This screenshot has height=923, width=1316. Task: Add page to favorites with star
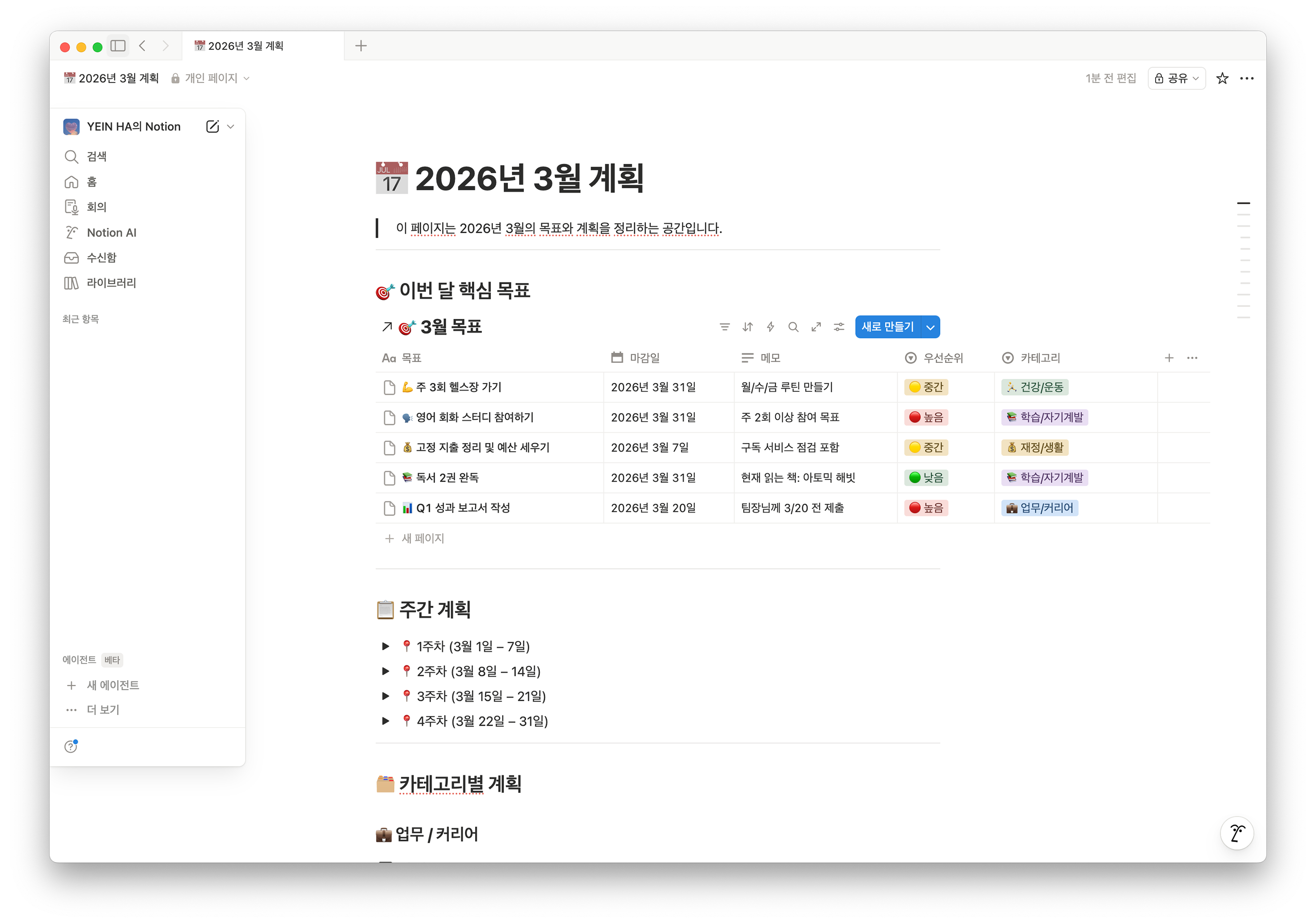pos(1222,79)
